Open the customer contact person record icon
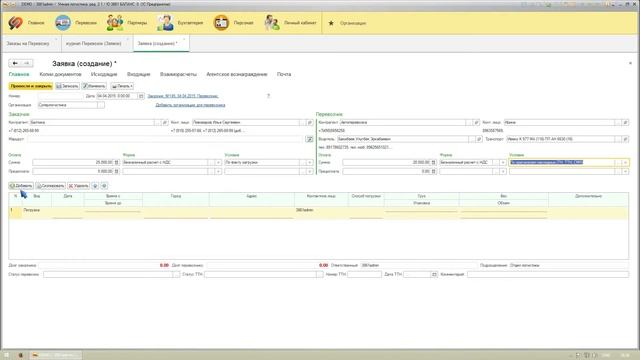Screen dimensions: 640x360 coord(310,122)
